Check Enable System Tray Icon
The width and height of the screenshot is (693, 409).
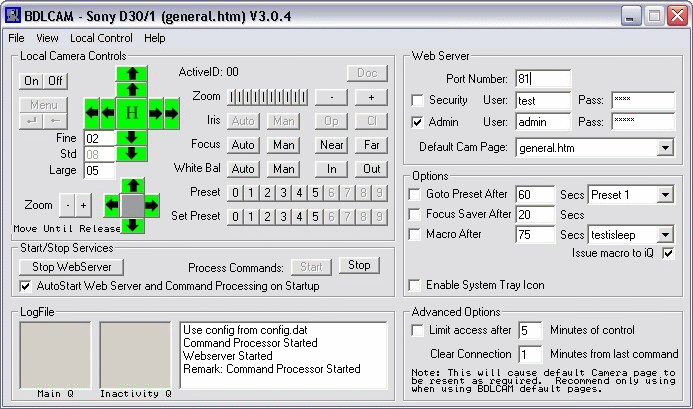point(417,285)
